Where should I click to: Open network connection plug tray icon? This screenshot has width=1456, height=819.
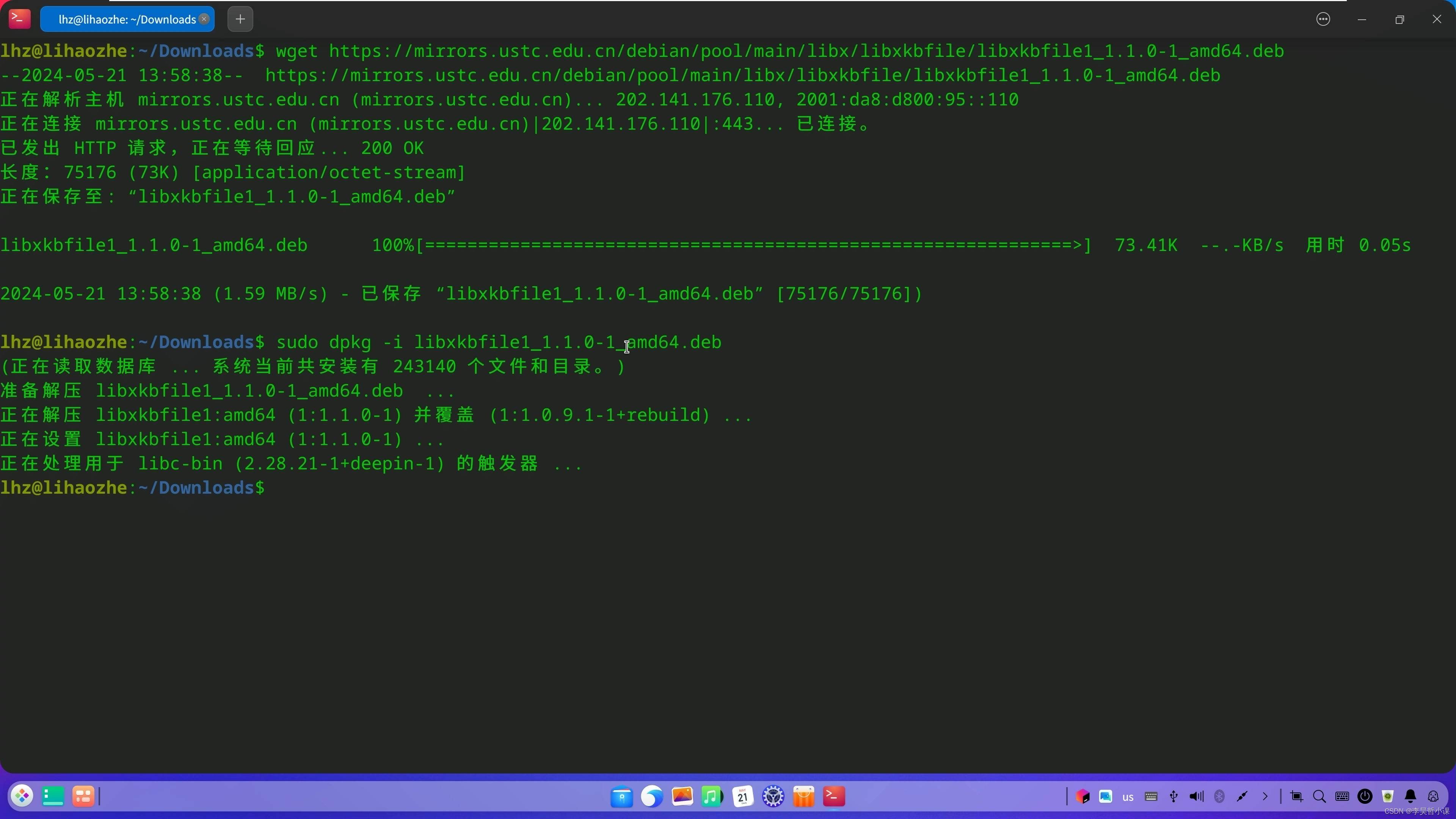(1242, 796)
